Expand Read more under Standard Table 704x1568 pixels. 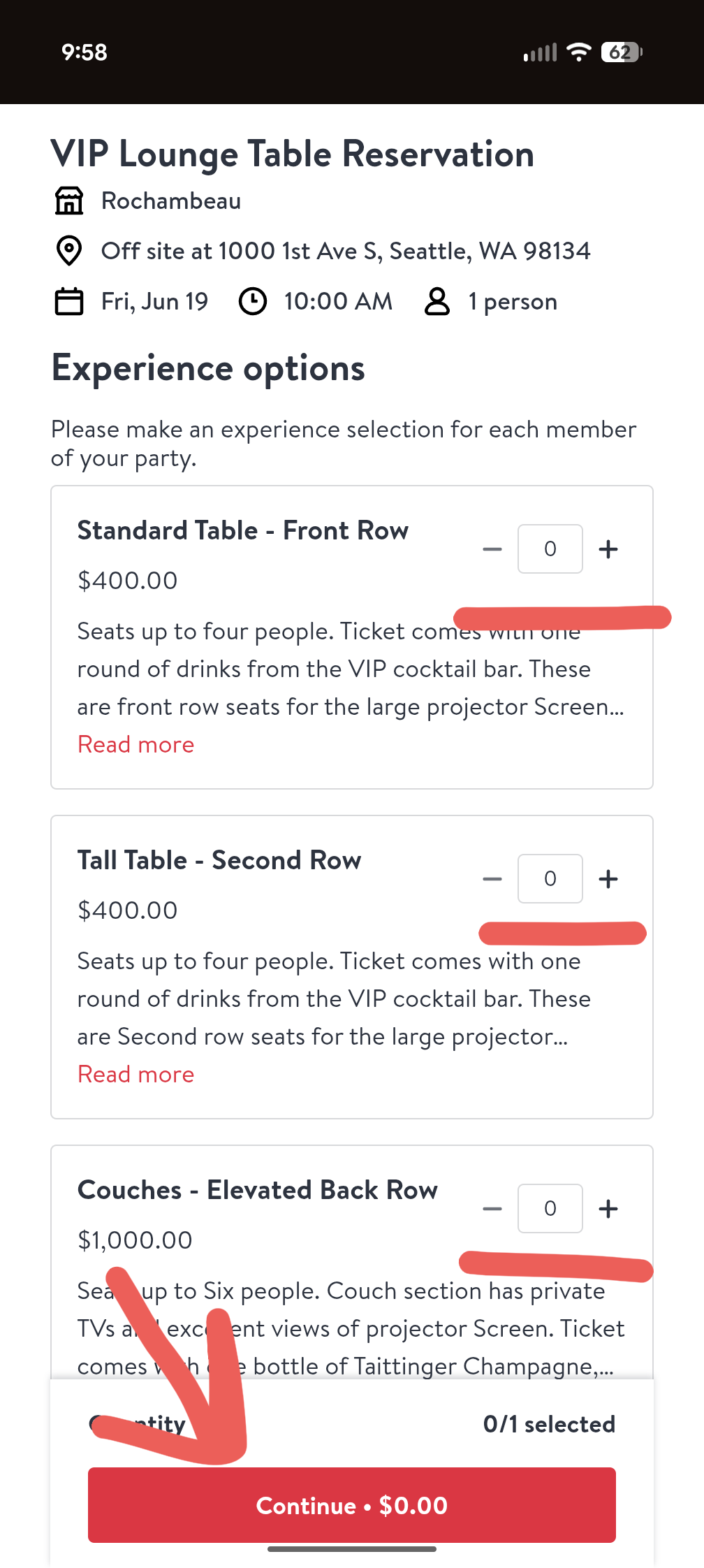(135, 745)
